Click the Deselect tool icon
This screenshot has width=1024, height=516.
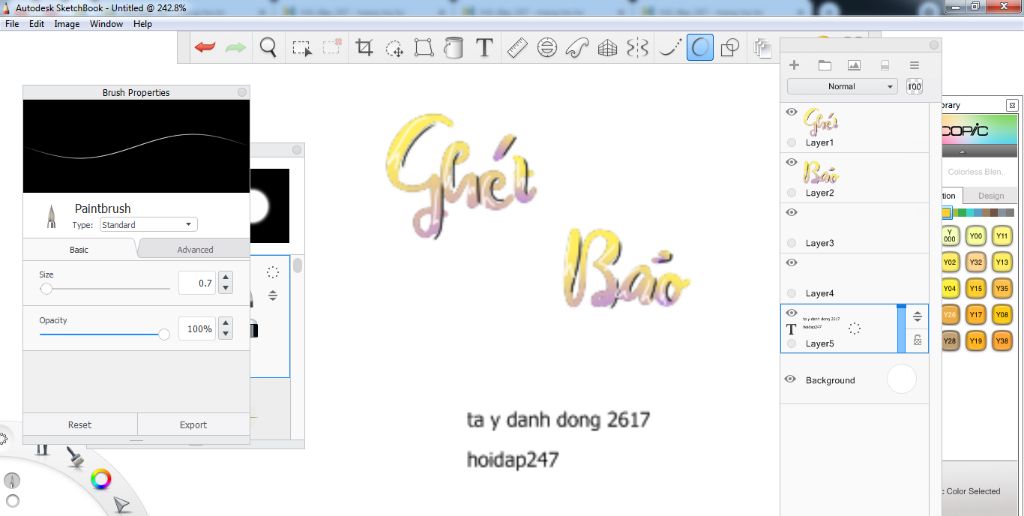[x=332, y=46]
